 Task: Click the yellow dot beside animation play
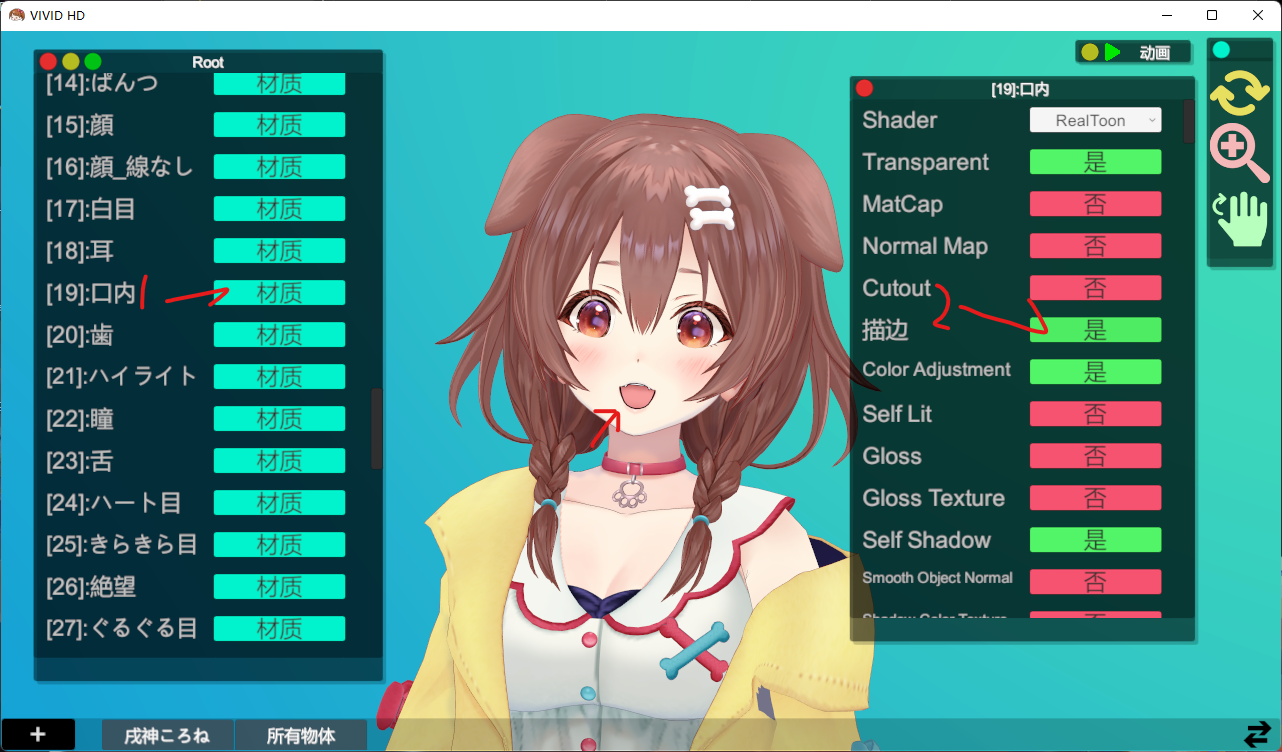1090,52
